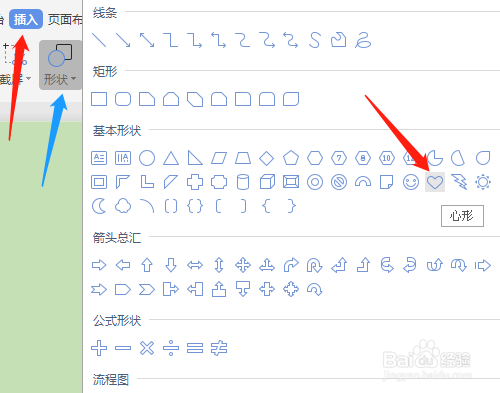Screen dimensions: 500x393
Task: Choose the freeform polygon line tool
Action: point(339,40)
